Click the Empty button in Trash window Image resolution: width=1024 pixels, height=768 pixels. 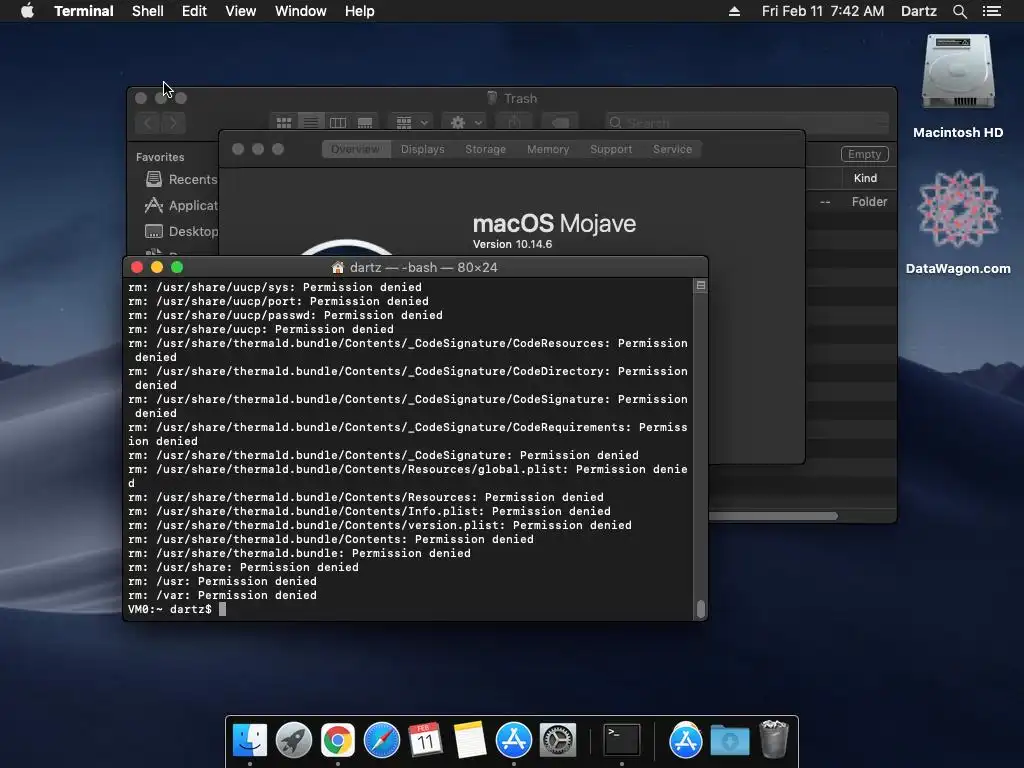tap(864, 154)
